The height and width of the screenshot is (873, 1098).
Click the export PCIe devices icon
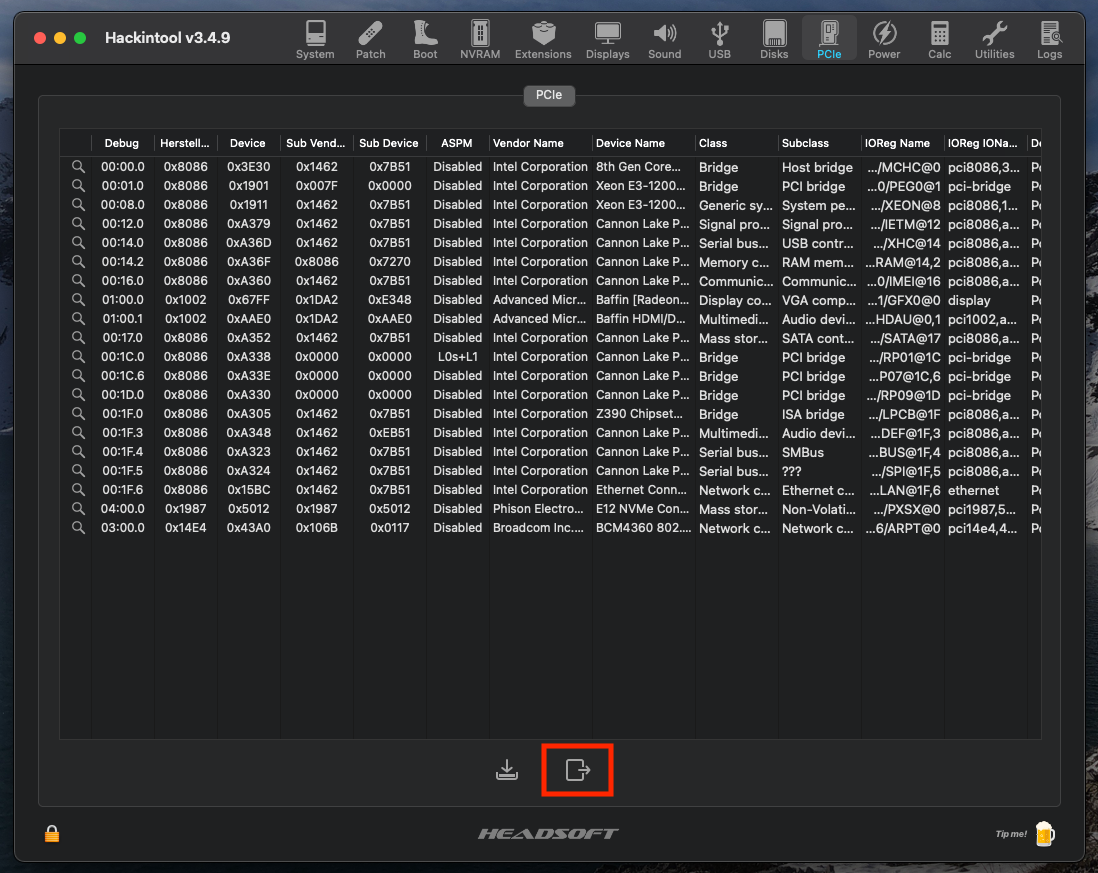tap(578, 770)
